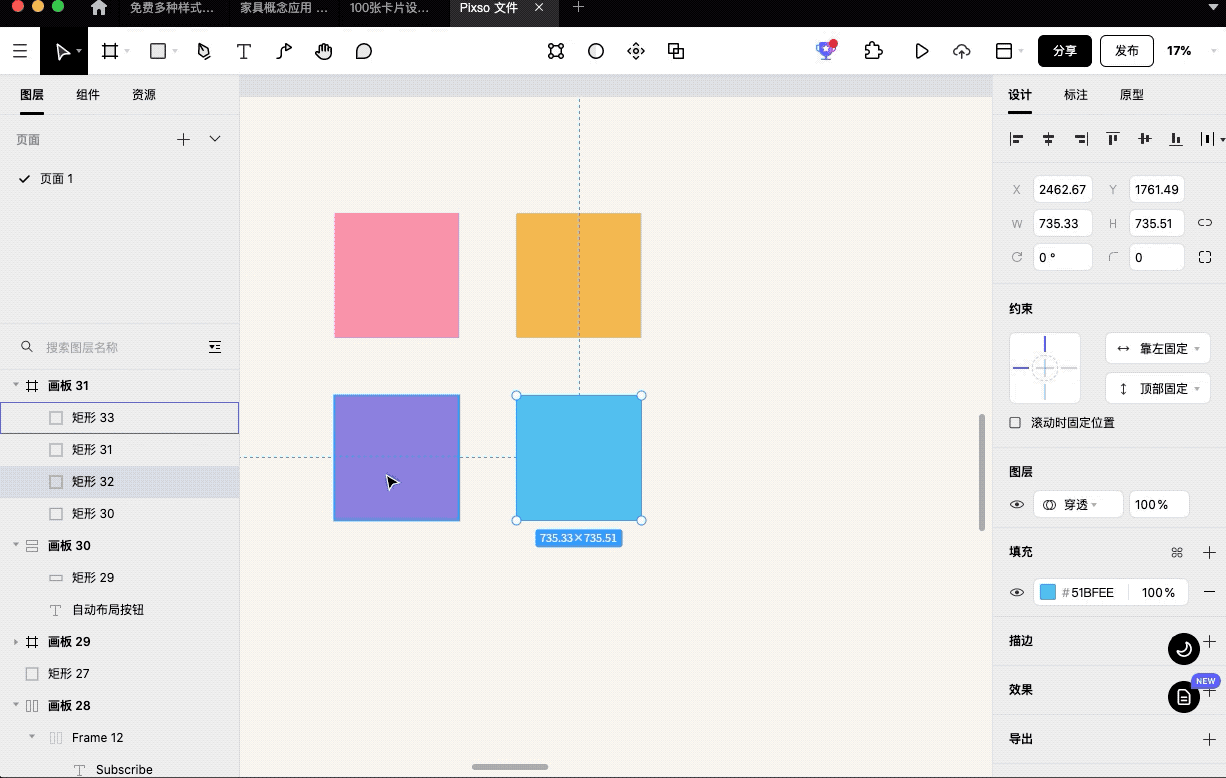Click the cloud upload icon
1226x778 pixels.
[x=962, y=51]
